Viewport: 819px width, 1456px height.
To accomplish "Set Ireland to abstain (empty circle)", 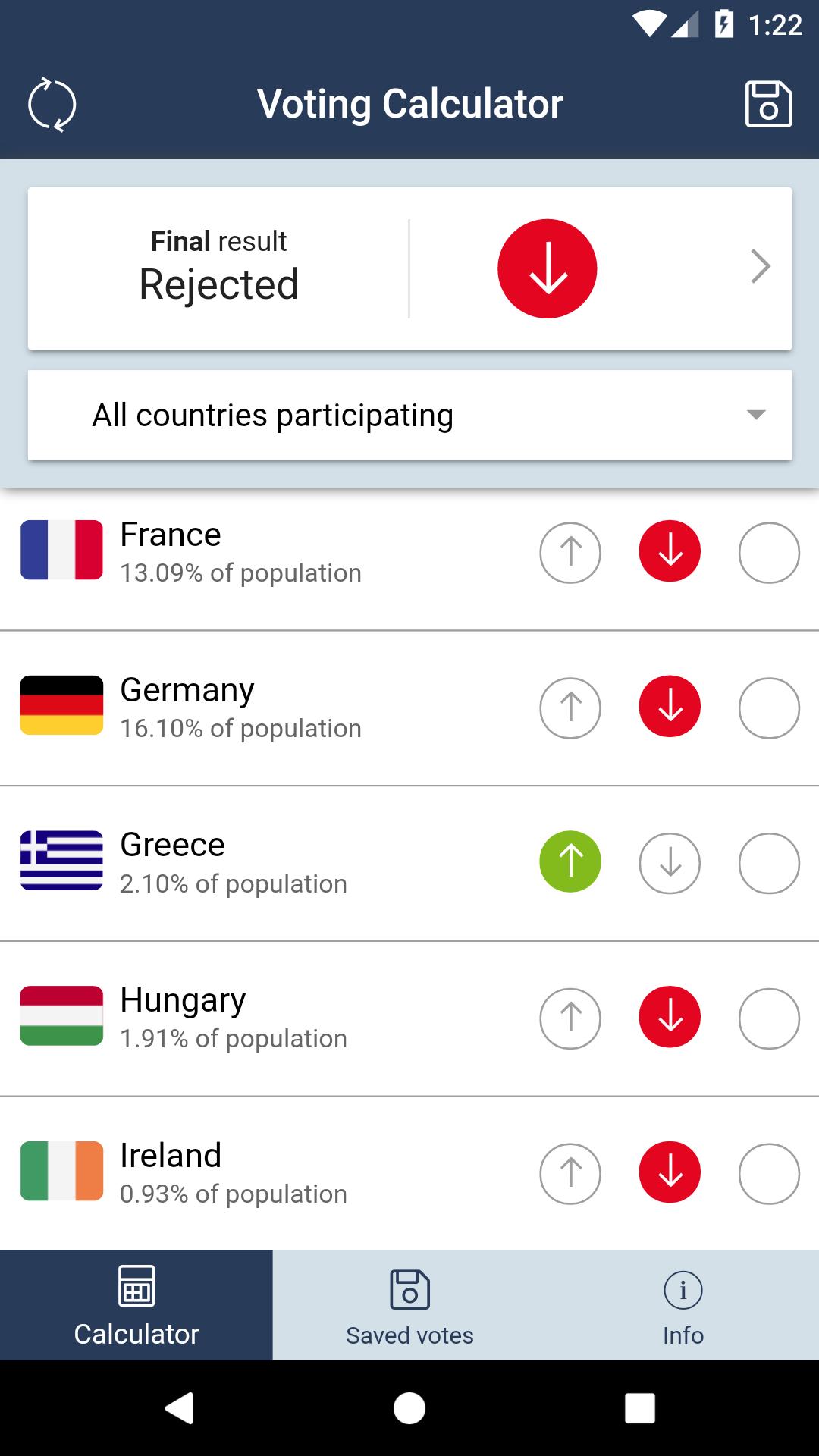I will pyautogui.click(x=769, y=1174).
